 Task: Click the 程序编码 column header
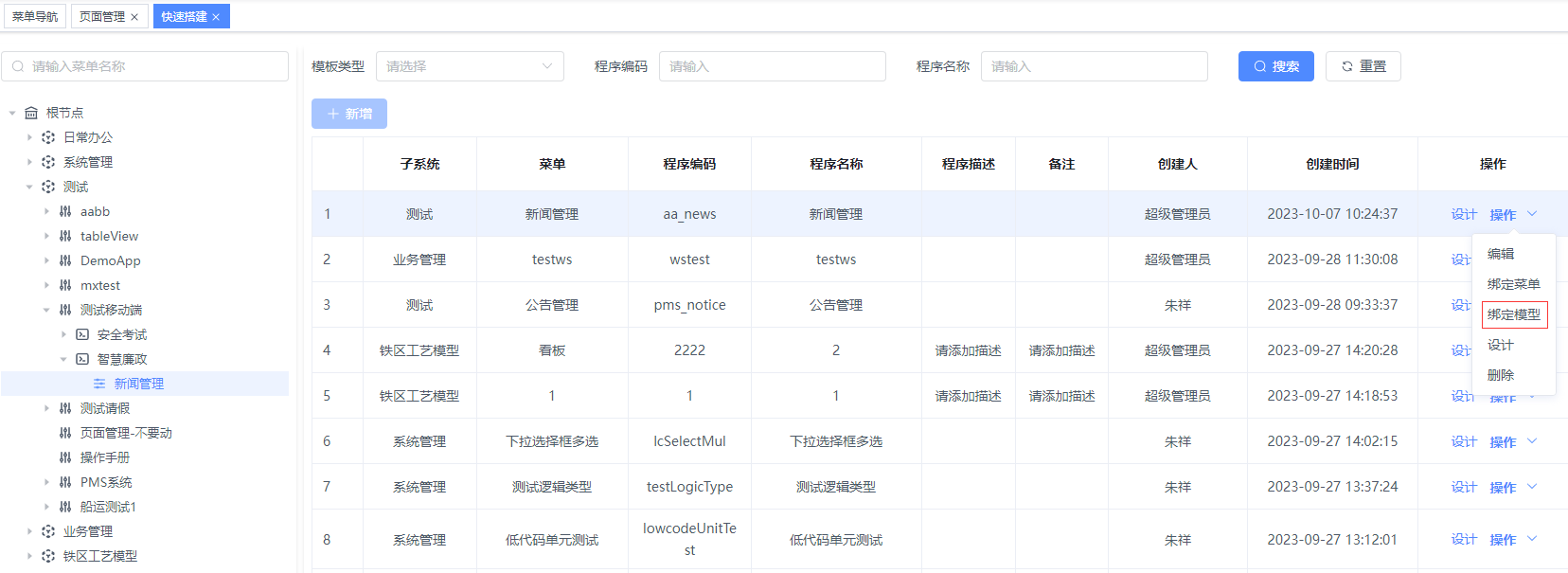click(x=689, y=164)
